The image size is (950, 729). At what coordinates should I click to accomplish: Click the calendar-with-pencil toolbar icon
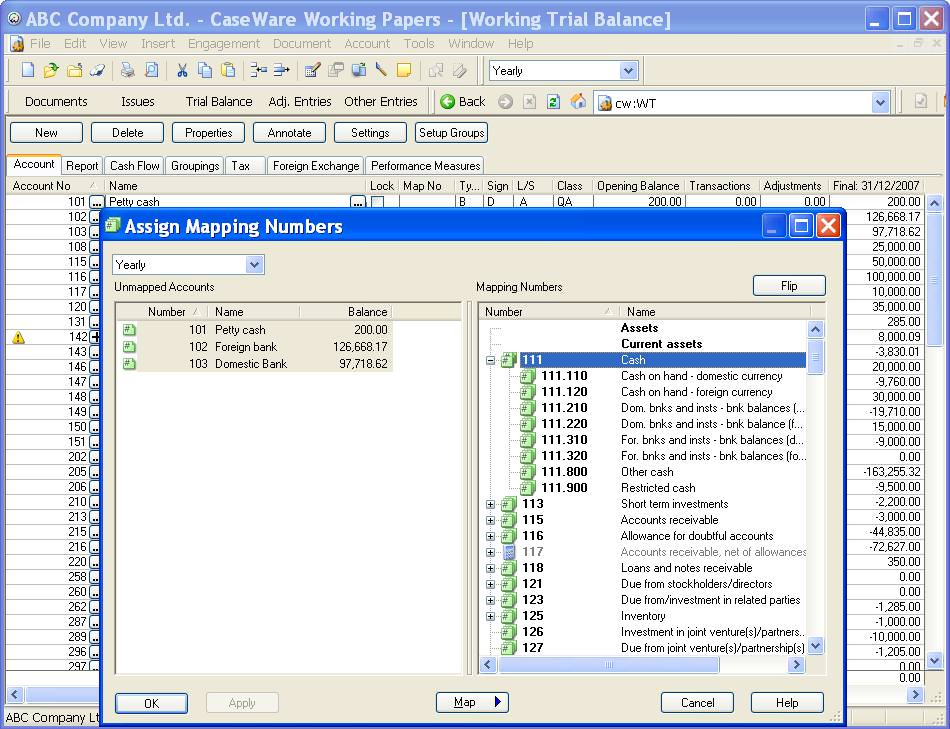coord(312,70)
